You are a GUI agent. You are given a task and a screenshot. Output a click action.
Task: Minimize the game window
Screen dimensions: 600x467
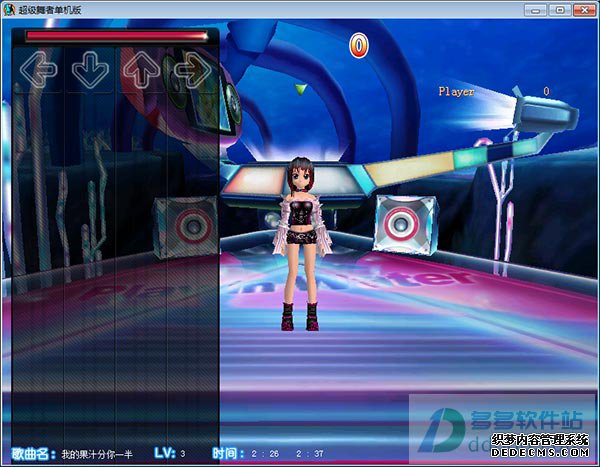coord(535,10)
